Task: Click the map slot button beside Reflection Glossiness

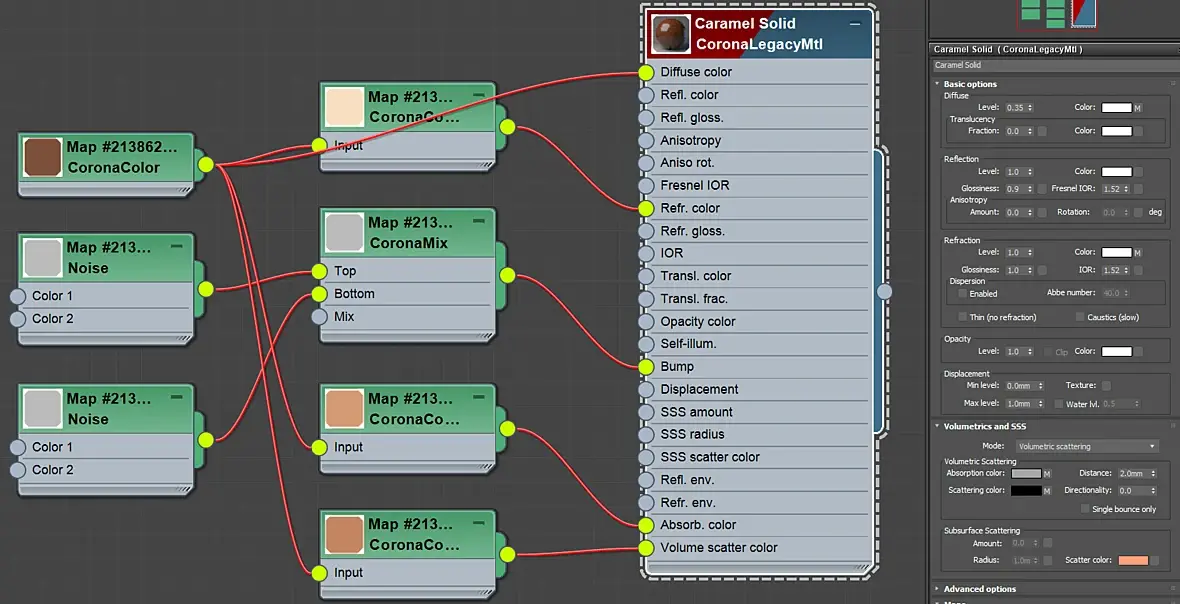Action: pyautogui.click(x=1042, y=189)
